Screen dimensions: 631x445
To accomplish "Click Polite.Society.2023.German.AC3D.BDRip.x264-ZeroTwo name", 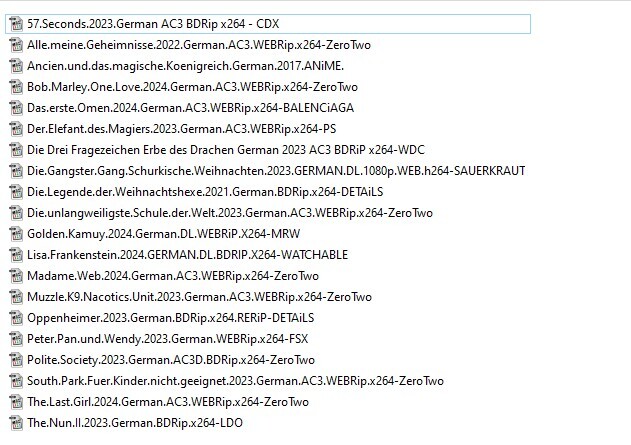I will tap(171, 360).
